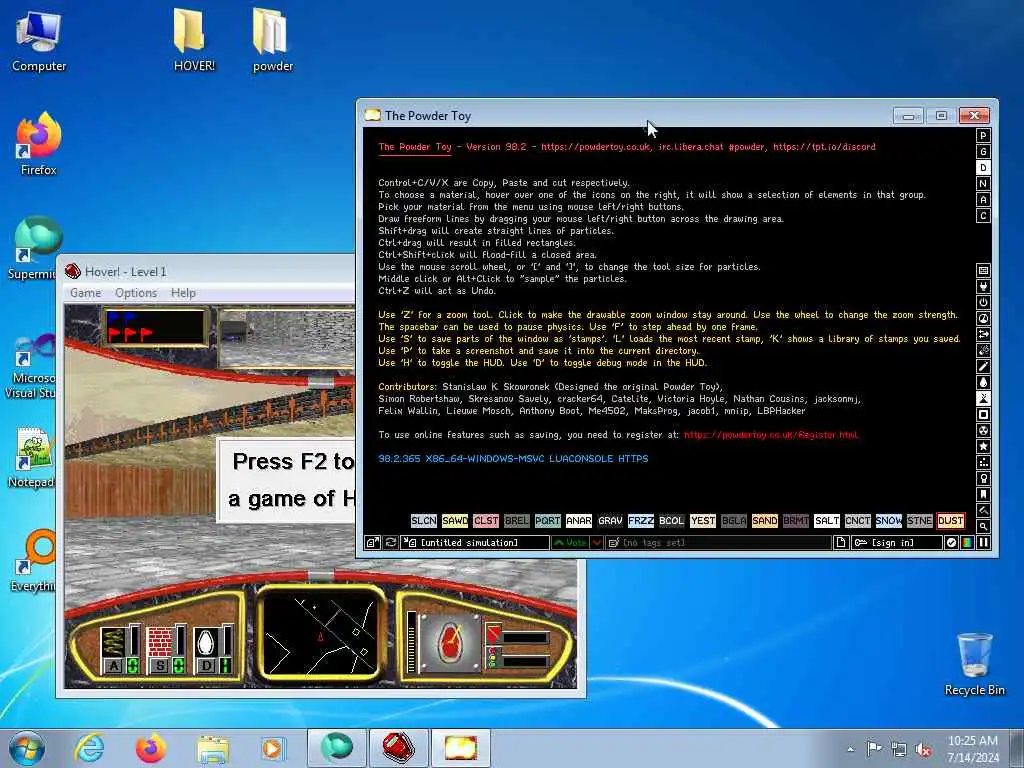The width and height of the screenshot is (1024, 768).
Task: Switch to render mode N
Action: click(x=983, y=184)
